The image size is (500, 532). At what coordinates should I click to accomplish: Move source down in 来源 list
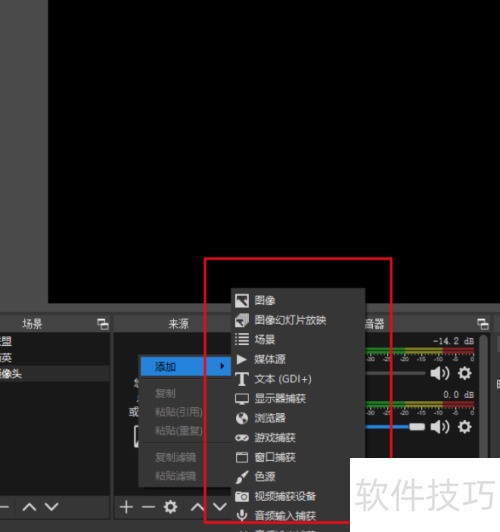pos(220,507)
